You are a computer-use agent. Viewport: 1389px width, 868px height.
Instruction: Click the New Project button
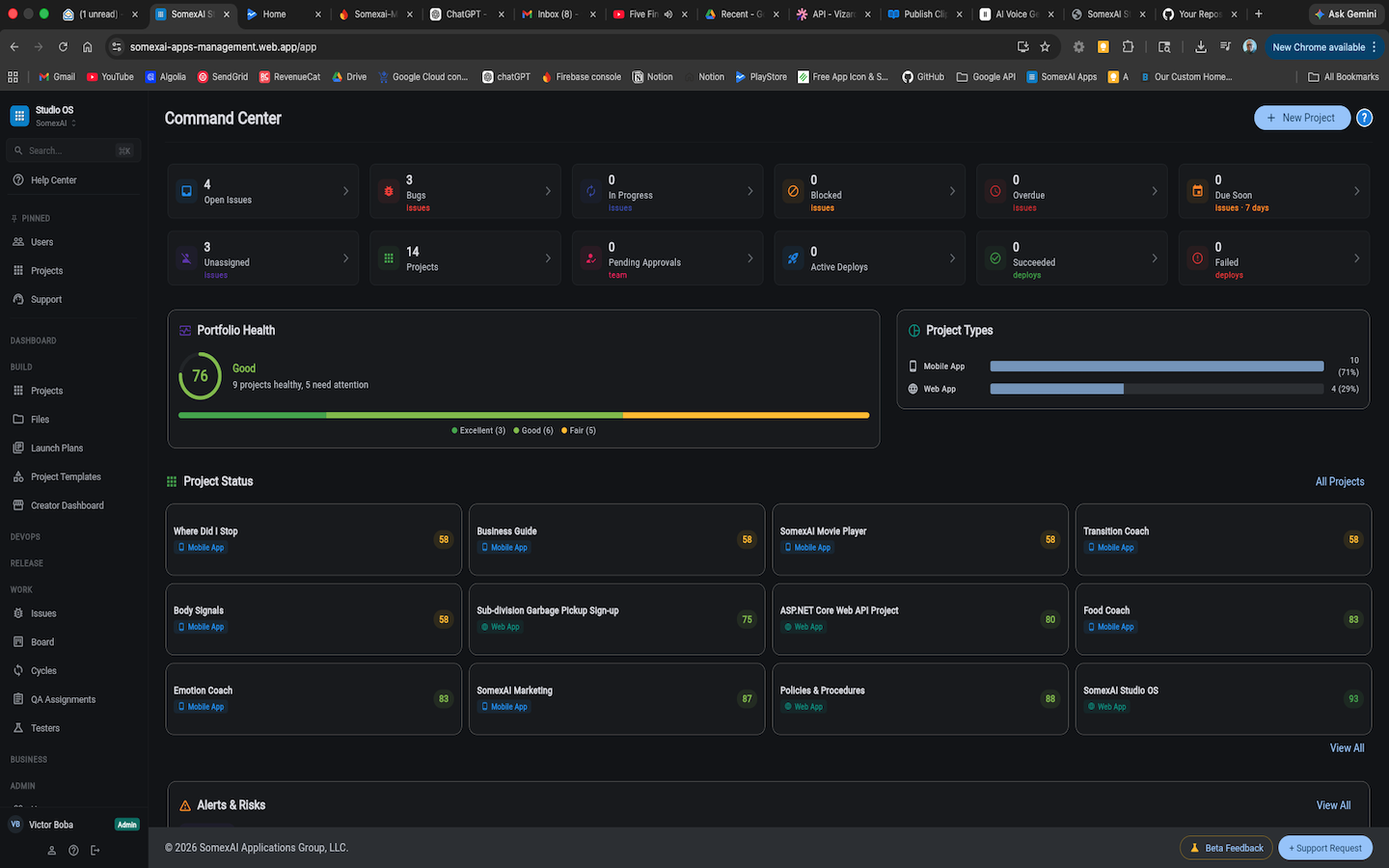coord(1301,118)
